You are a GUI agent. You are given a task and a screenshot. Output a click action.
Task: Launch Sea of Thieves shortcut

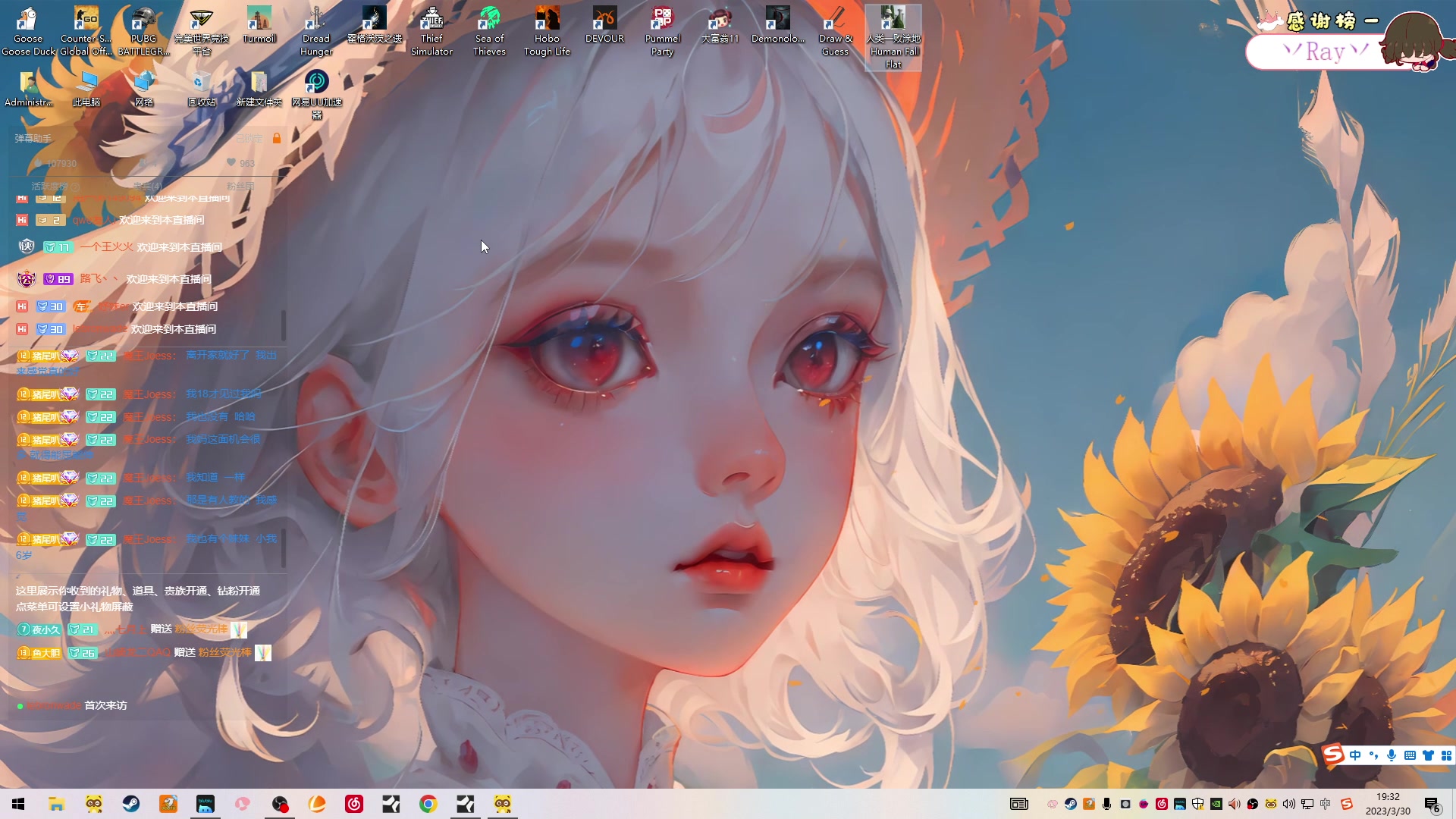[x=489, y=32]
